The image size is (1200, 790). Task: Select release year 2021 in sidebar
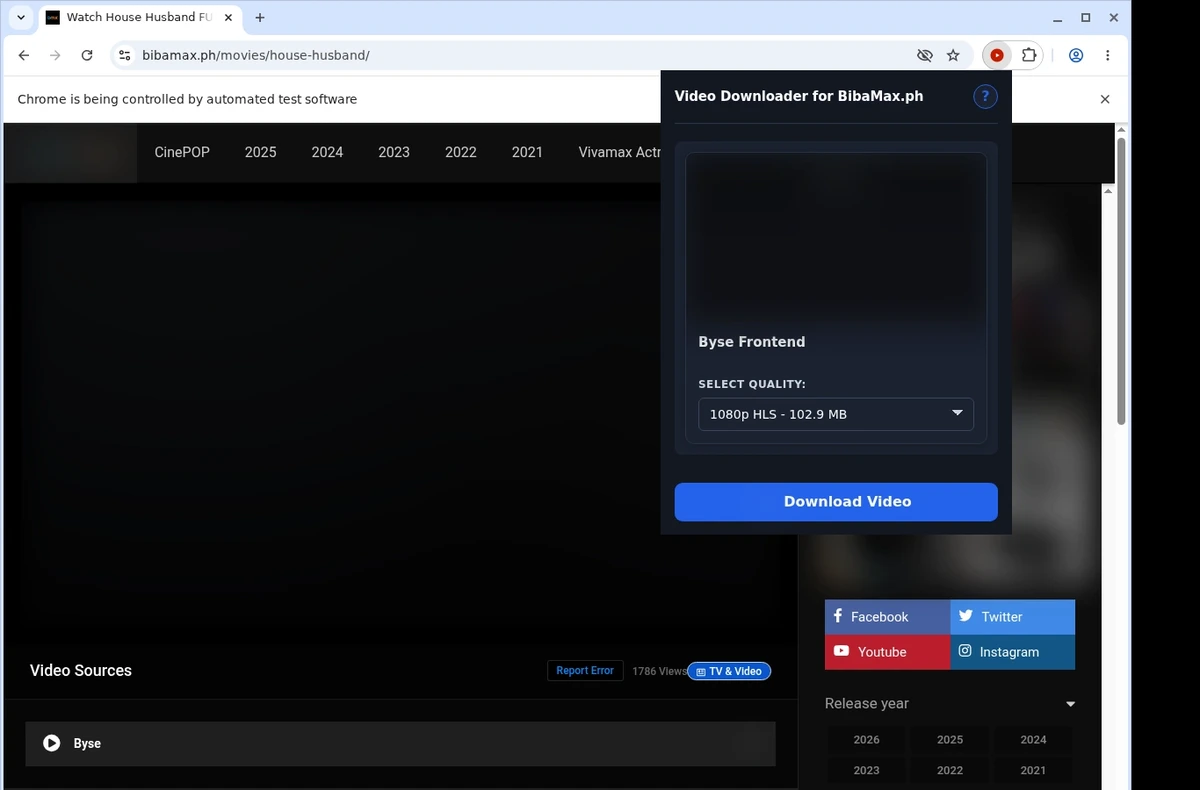pyautogui.click(x=1033, y=770)
